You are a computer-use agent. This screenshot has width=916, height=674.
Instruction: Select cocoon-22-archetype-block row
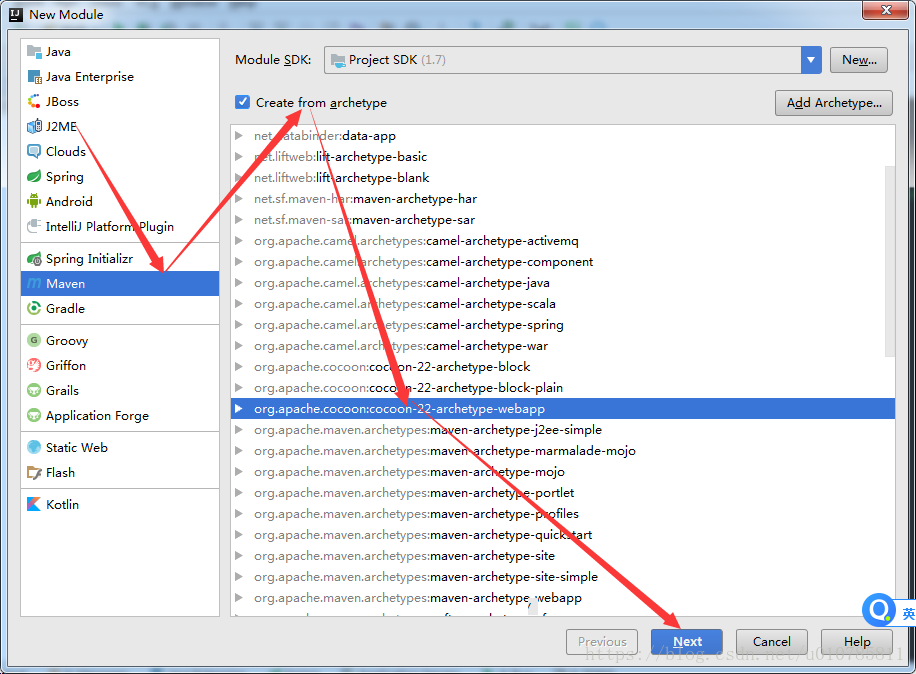tap(563, 366)
